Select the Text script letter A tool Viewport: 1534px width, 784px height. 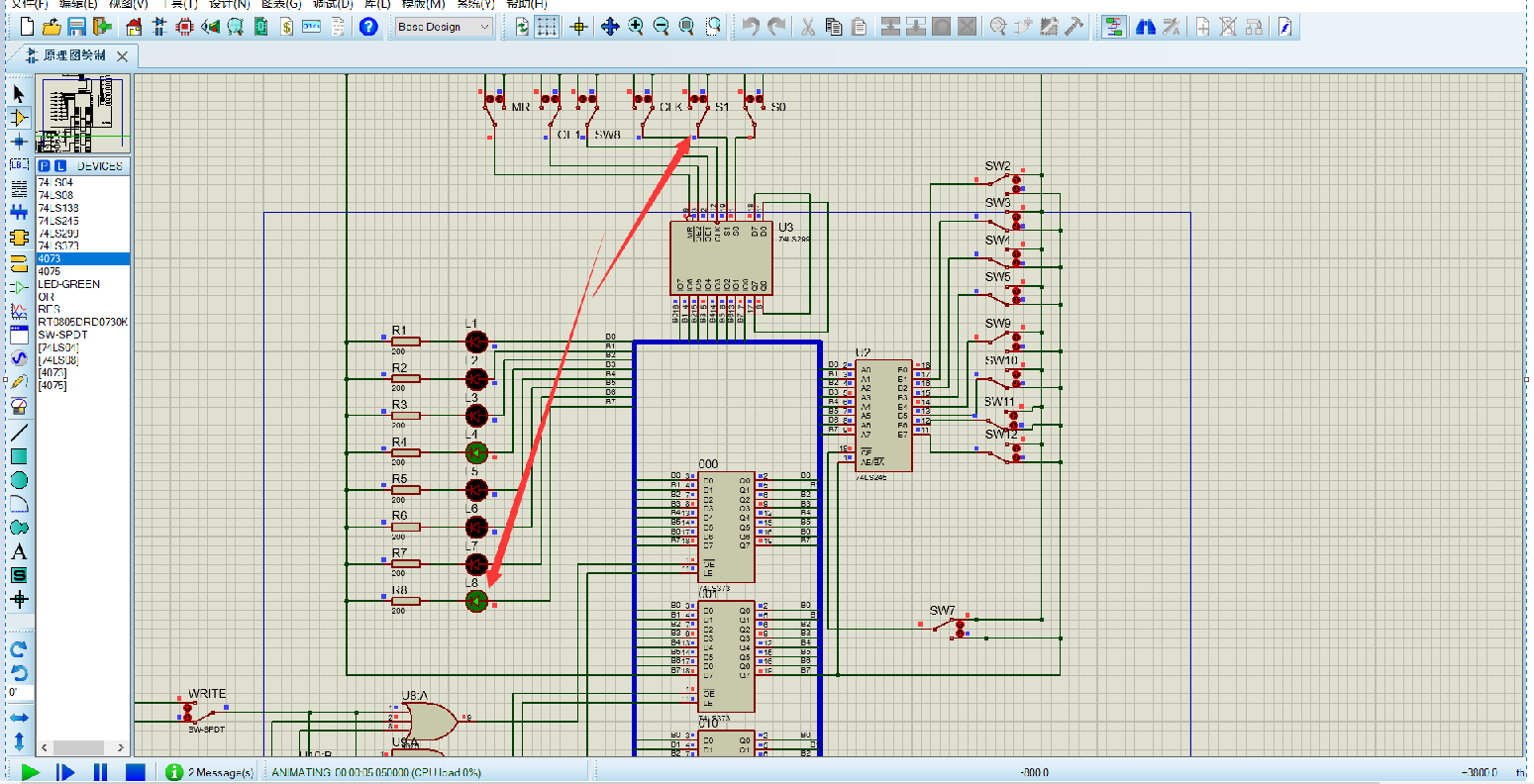coord(19,551)
